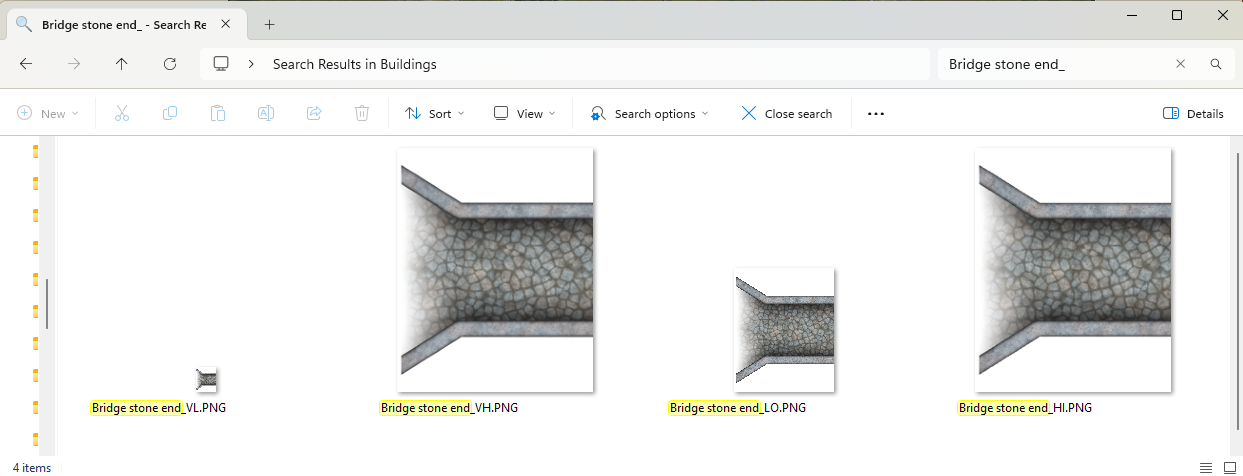Select the Bridge stone end_VH.PNG thumbnail
Image resolution: width=1243 pixels, height=476 pixels.
[x=495, y=270]
